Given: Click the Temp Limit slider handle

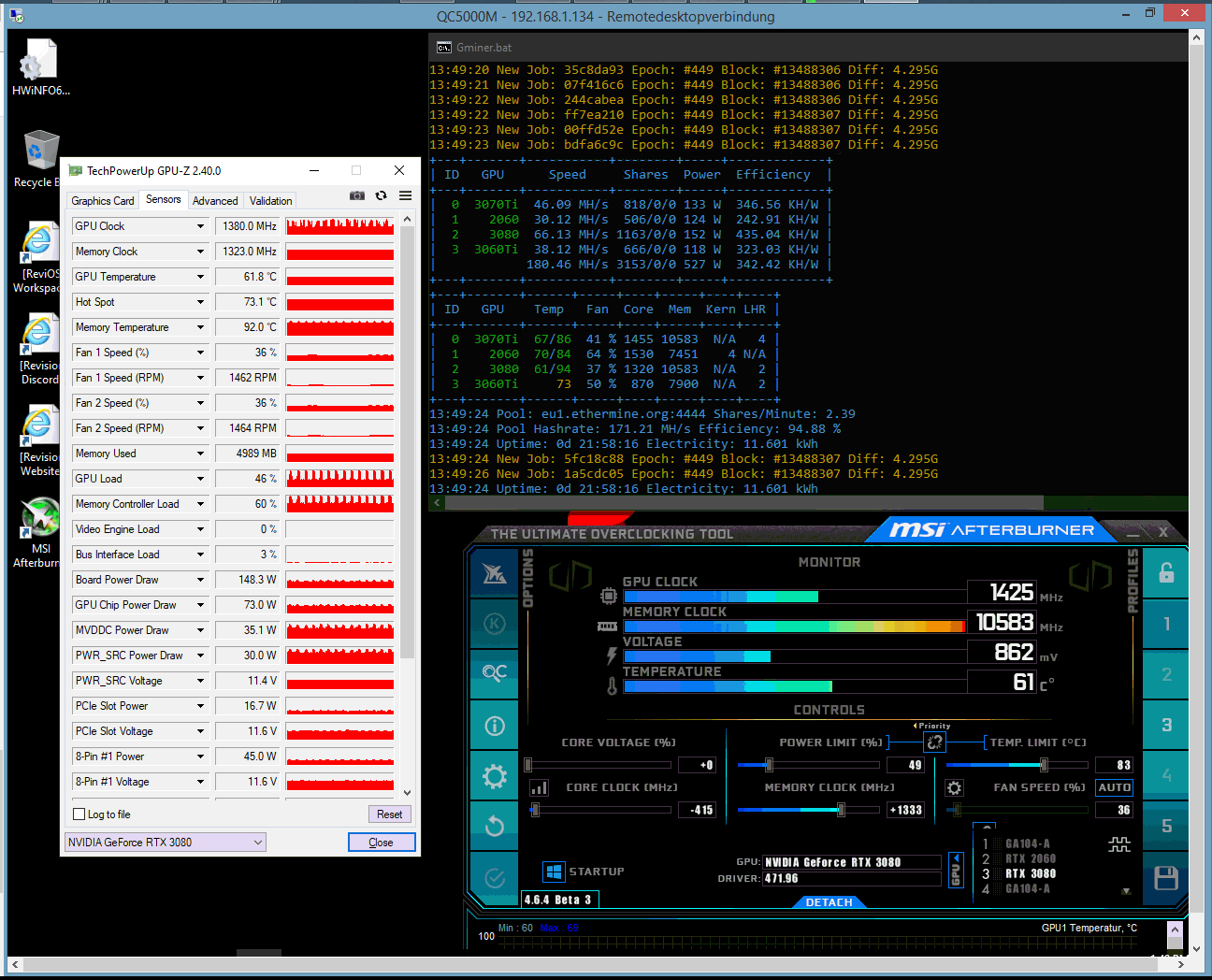Looking at the screenshot, I should tap(1044, 765).
